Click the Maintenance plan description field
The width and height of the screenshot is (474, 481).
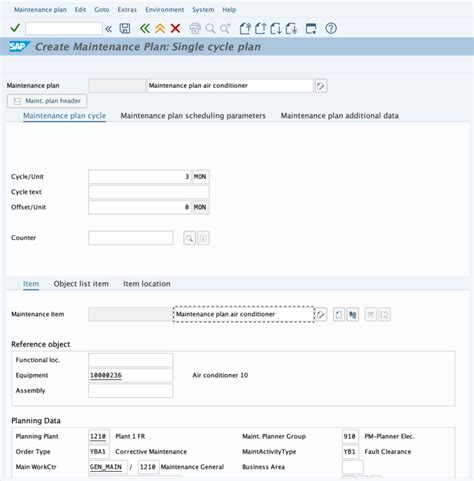click(x=230, y=86)
